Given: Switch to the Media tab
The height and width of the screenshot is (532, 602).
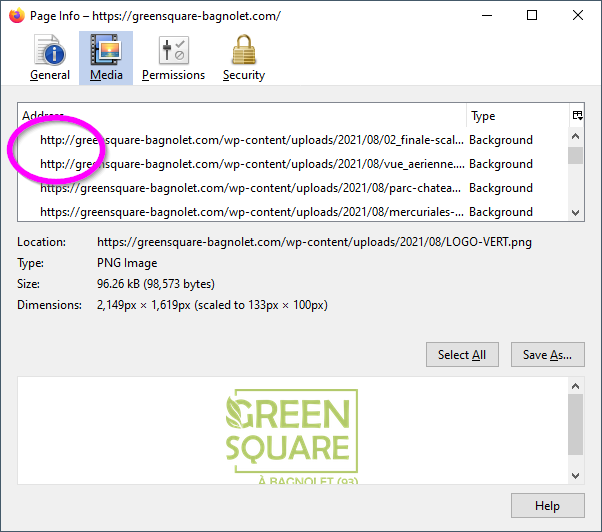Looking at the screenshot, I should 106,58.
